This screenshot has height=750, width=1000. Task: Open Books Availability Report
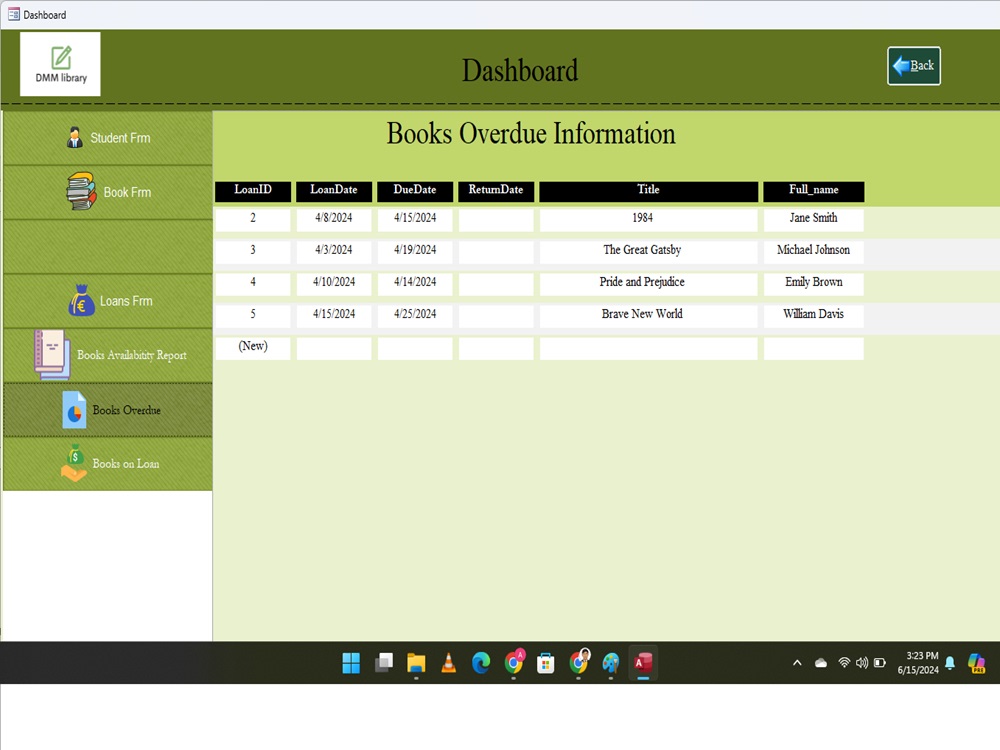pyautogui.click(x=108, y=355)
